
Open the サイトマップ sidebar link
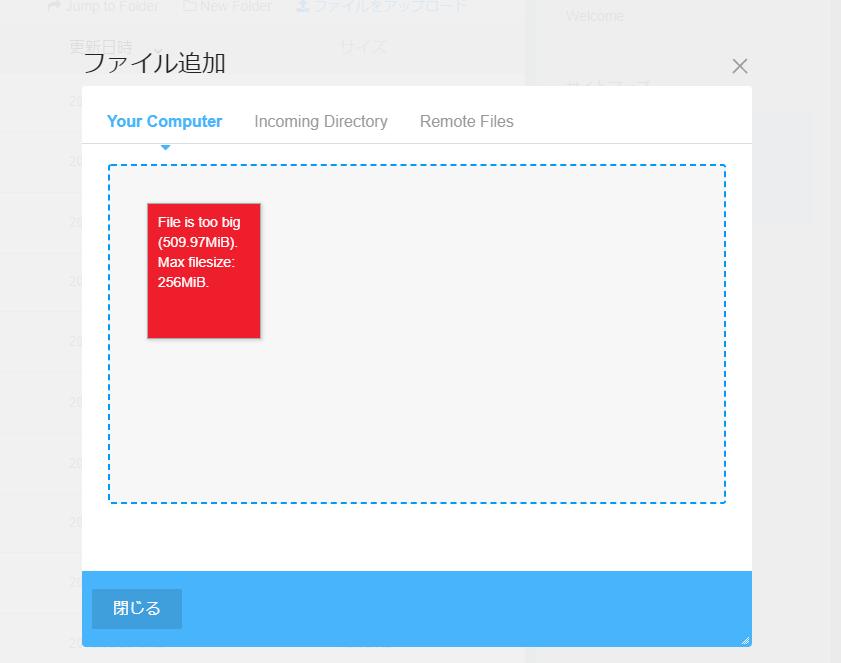pyautogui.click(x=608, y=82)
